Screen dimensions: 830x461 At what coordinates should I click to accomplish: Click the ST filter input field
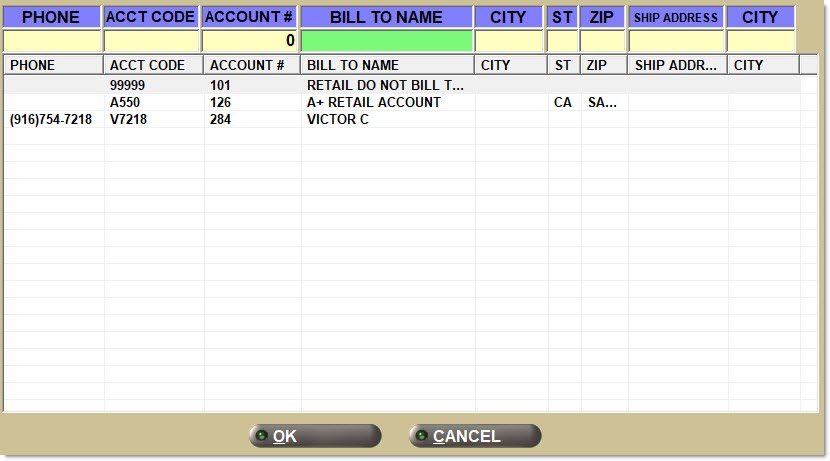562,41
